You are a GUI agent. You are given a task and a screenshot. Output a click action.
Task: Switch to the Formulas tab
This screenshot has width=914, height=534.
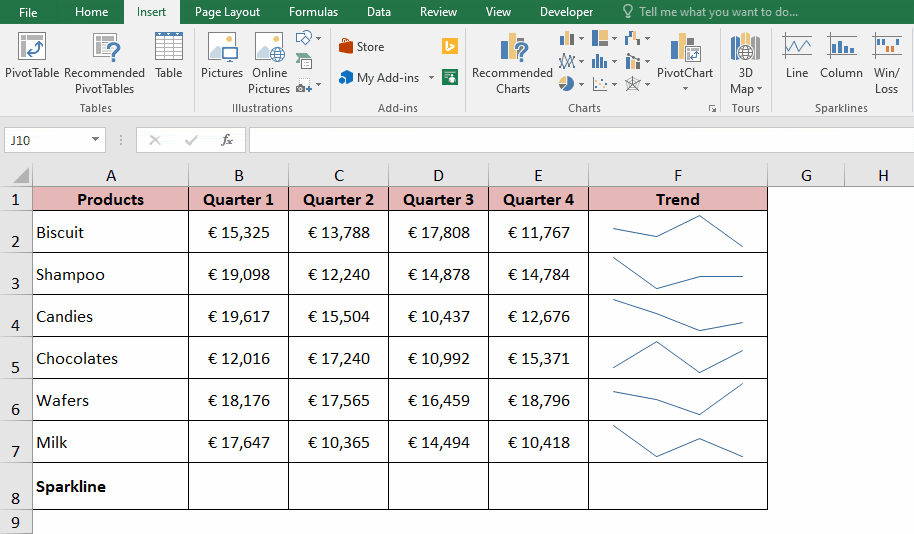pos(313,12)
